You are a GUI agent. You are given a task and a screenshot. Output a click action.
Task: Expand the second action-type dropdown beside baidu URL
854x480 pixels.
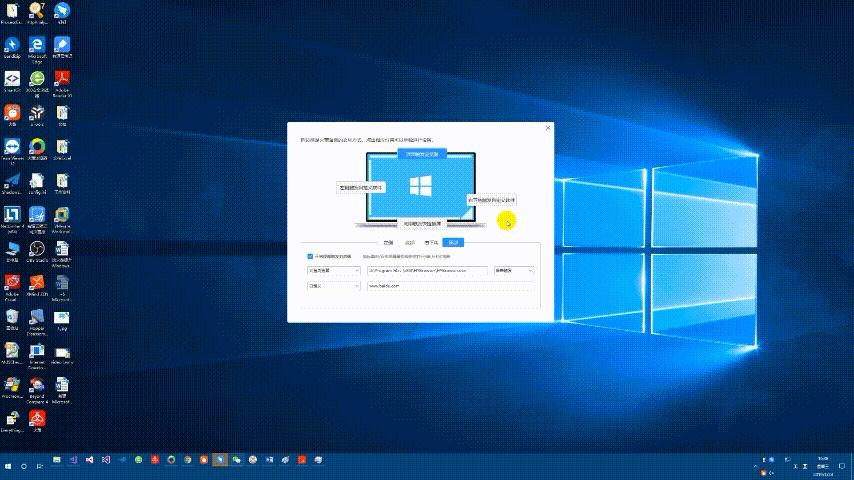(334, 286)
